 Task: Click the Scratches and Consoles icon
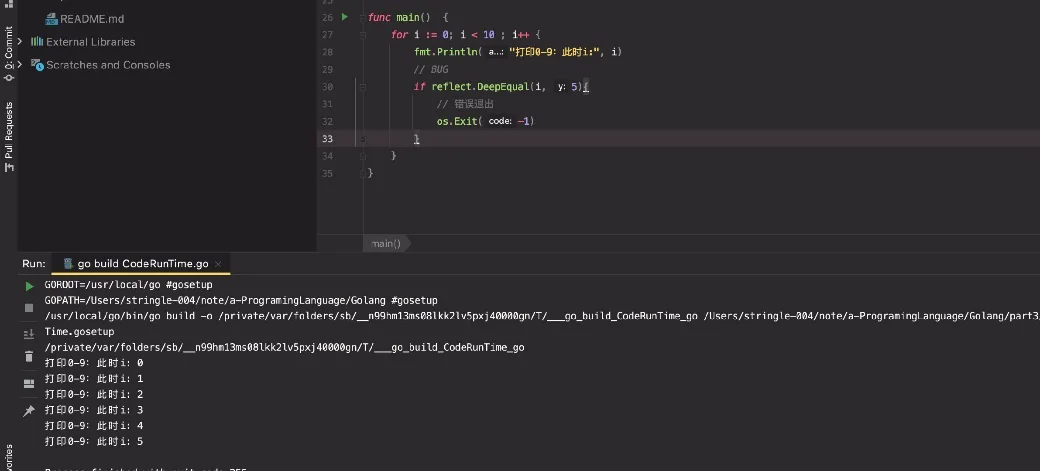pos(37,64)
